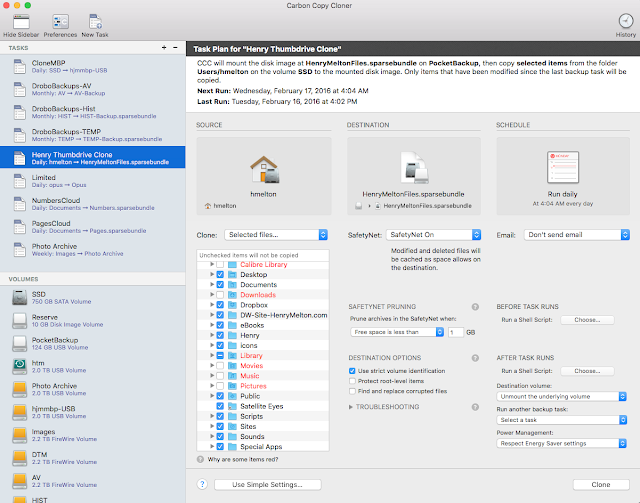Image resolution: width=640 pixels, height=503 pixels.
Task: Add a task with the plus icon
Action: click(164, 47)
